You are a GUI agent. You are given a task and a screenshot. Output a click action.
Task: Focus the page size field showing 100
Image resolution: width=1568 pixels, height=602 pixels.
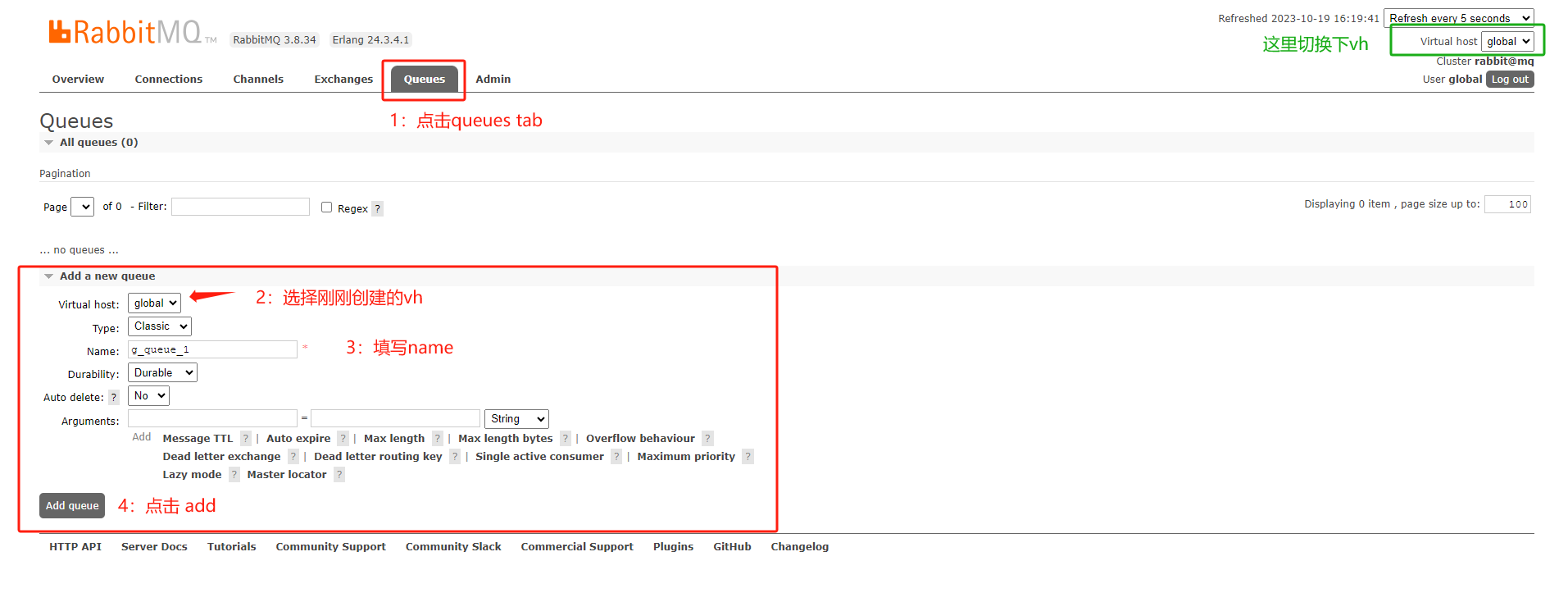pos(1507,204)
